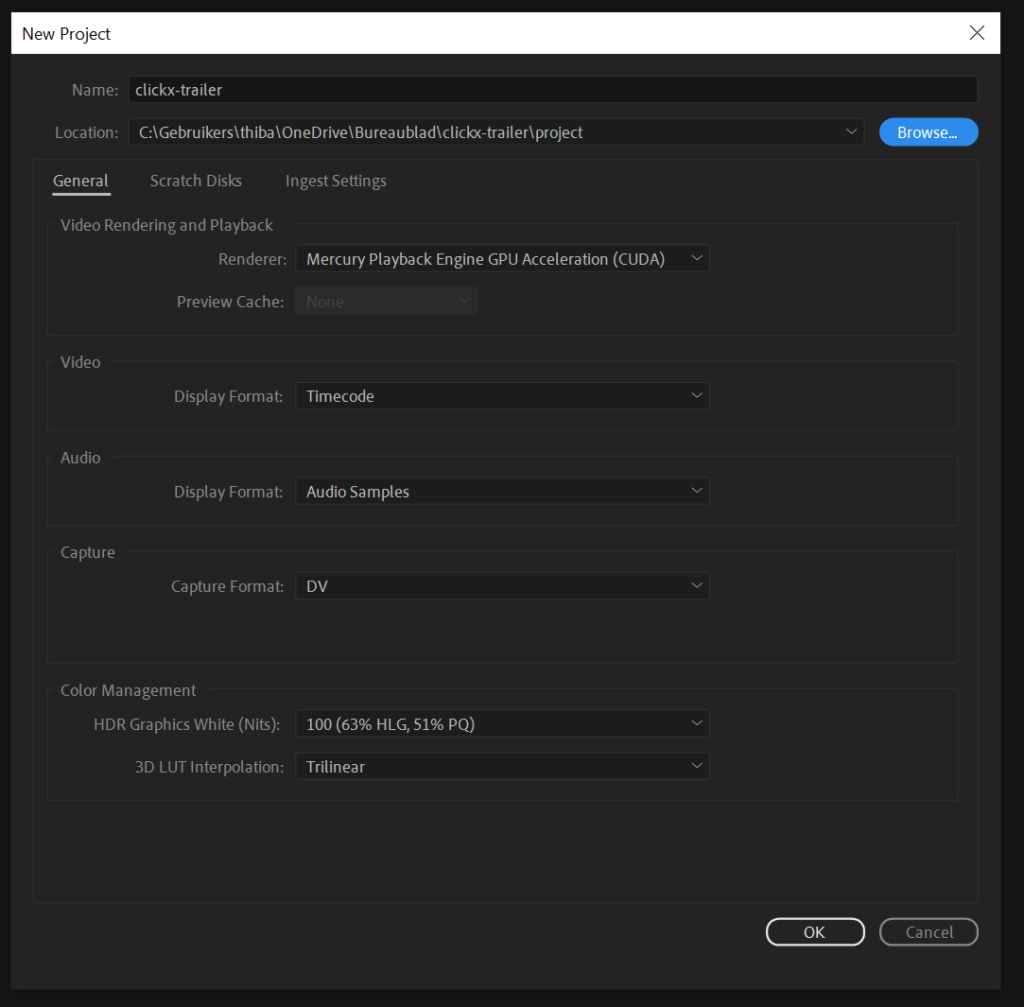Click the Color Management section label
Screen dimensions: 1024x1007
tap(128, 690)
